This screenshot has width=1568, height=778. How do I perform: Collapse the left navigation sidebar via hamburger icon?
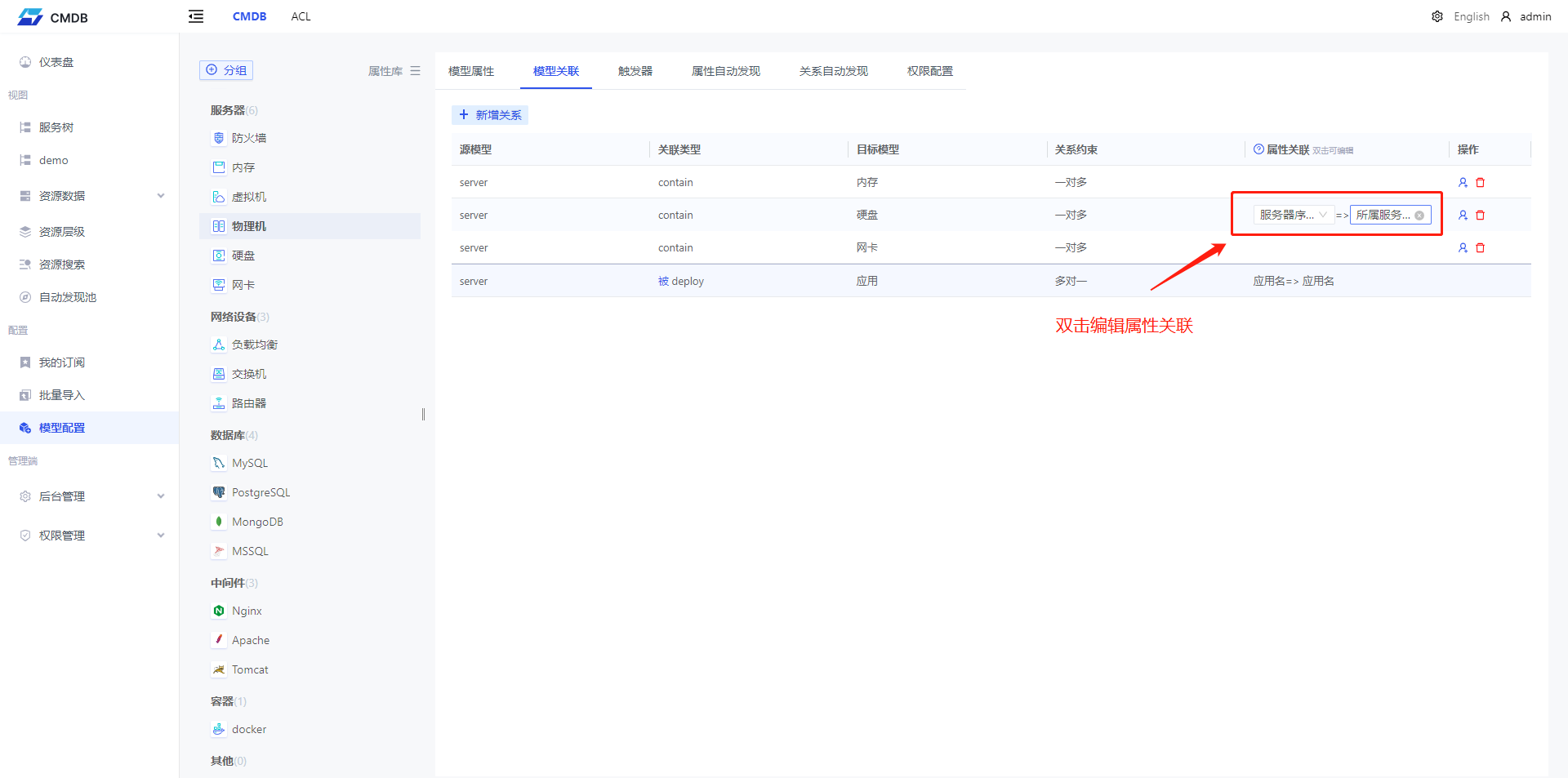pos(195,16)
